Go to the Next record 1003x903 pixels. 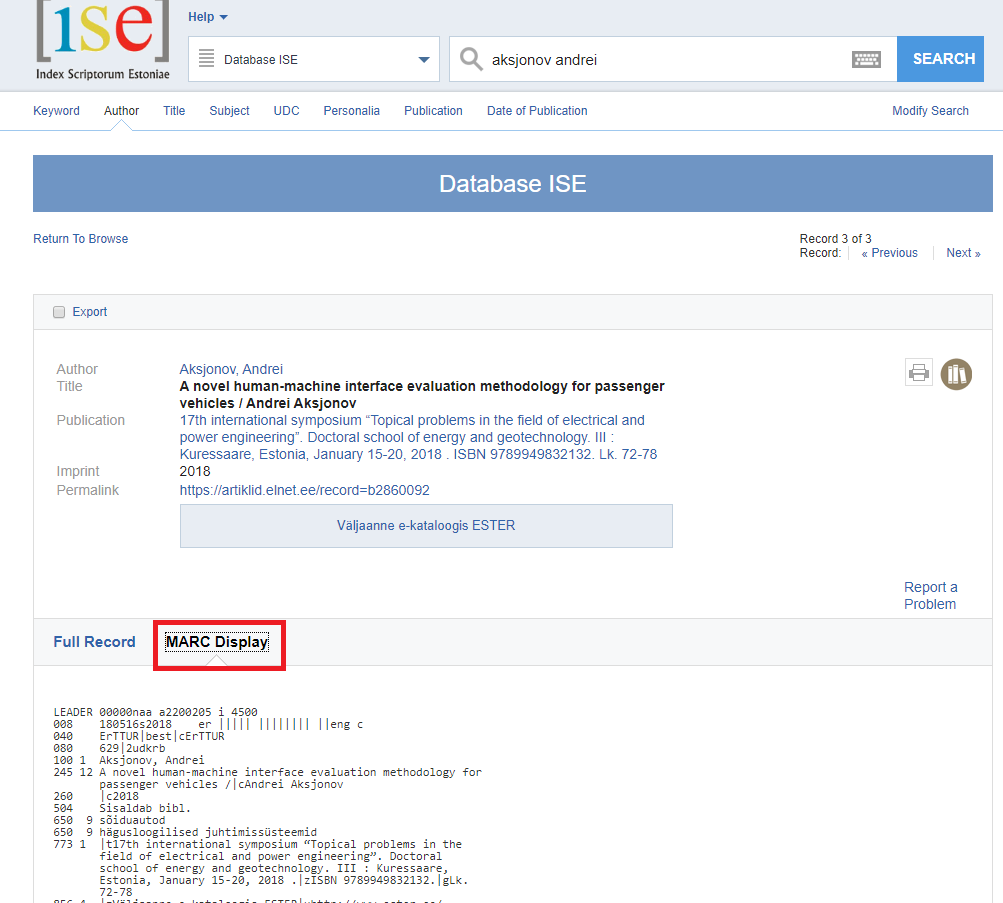pos(963,253)
